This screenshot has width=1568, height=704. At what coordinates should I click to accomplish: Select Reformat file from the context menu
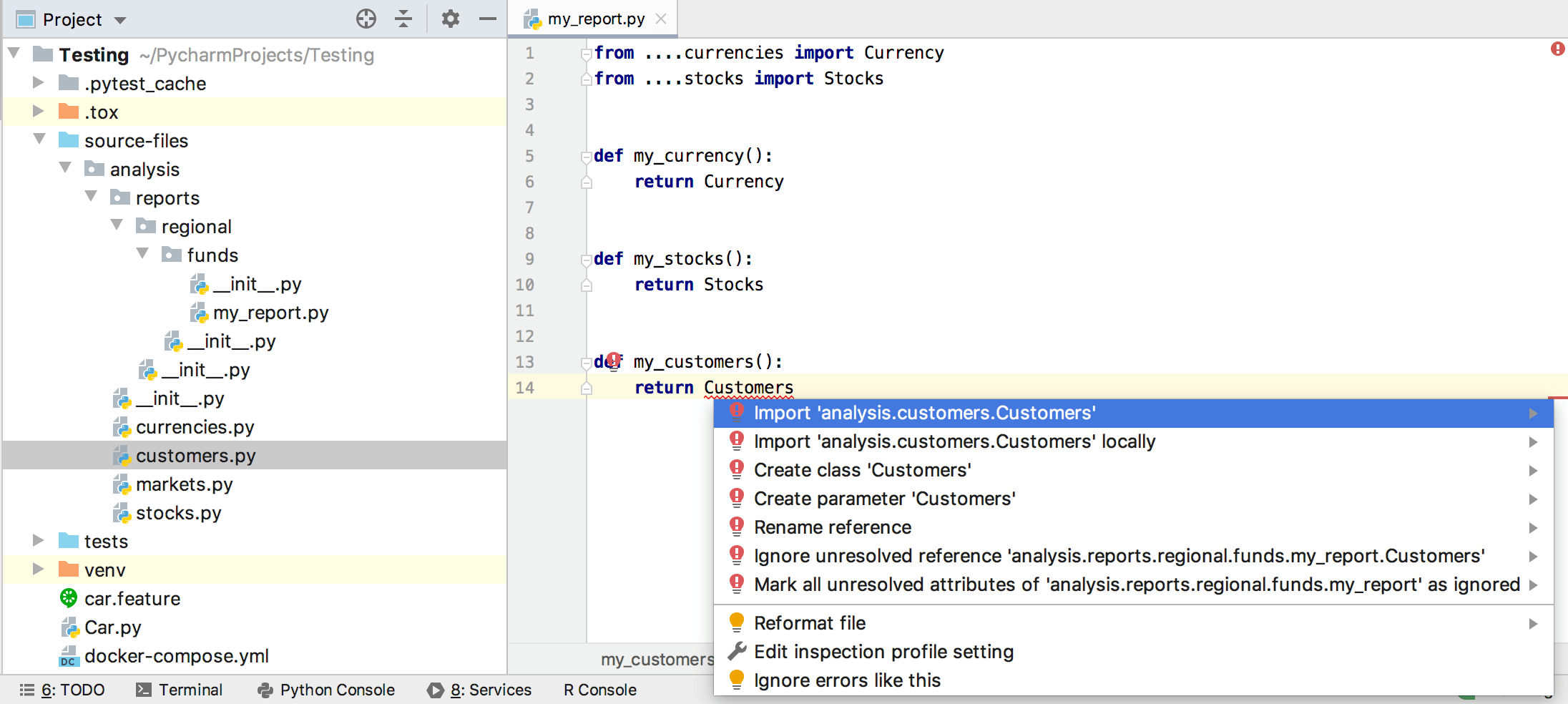(809, 622)
